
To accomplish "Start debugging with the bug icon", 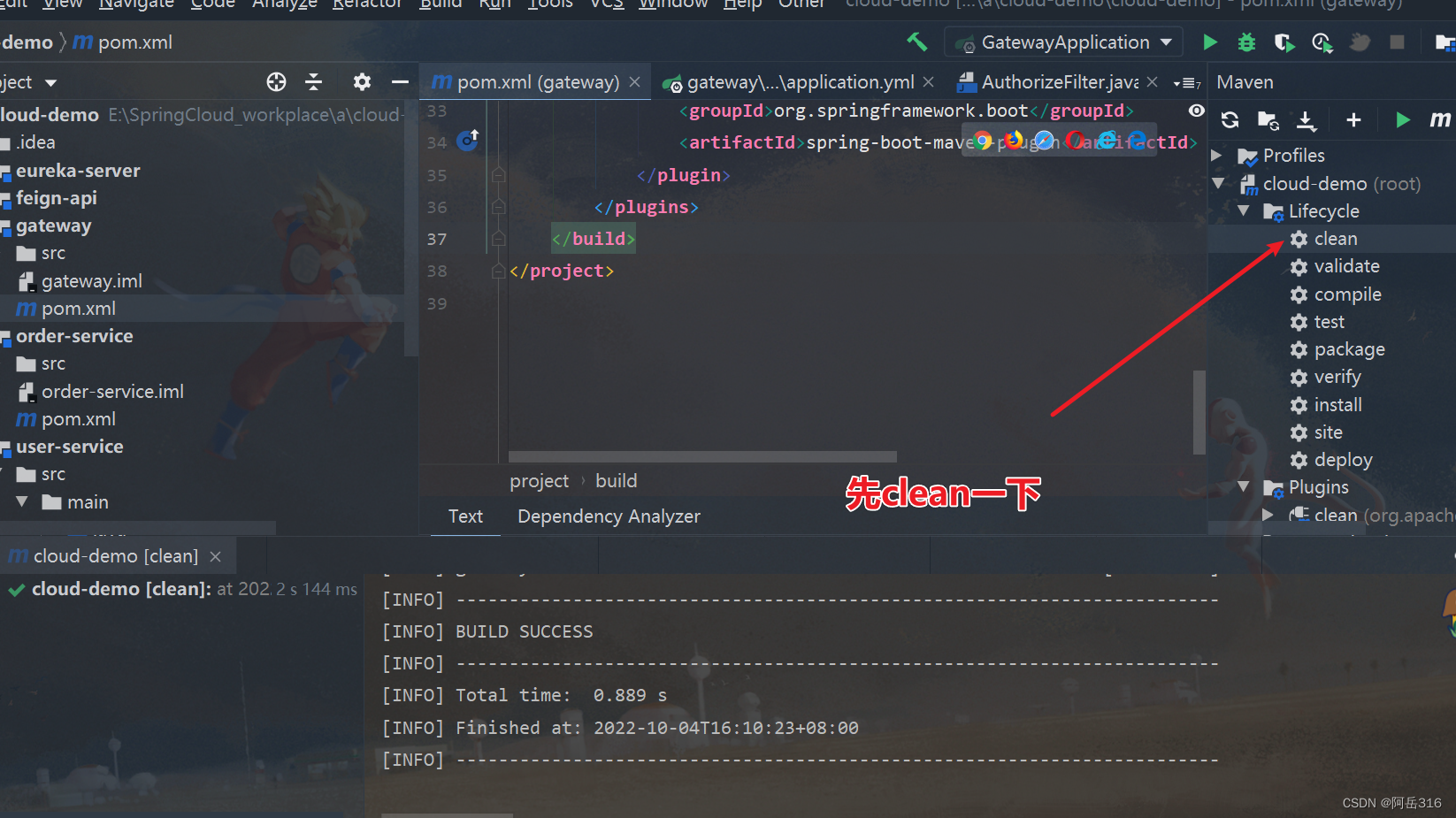I will (x=1246, y=42).
